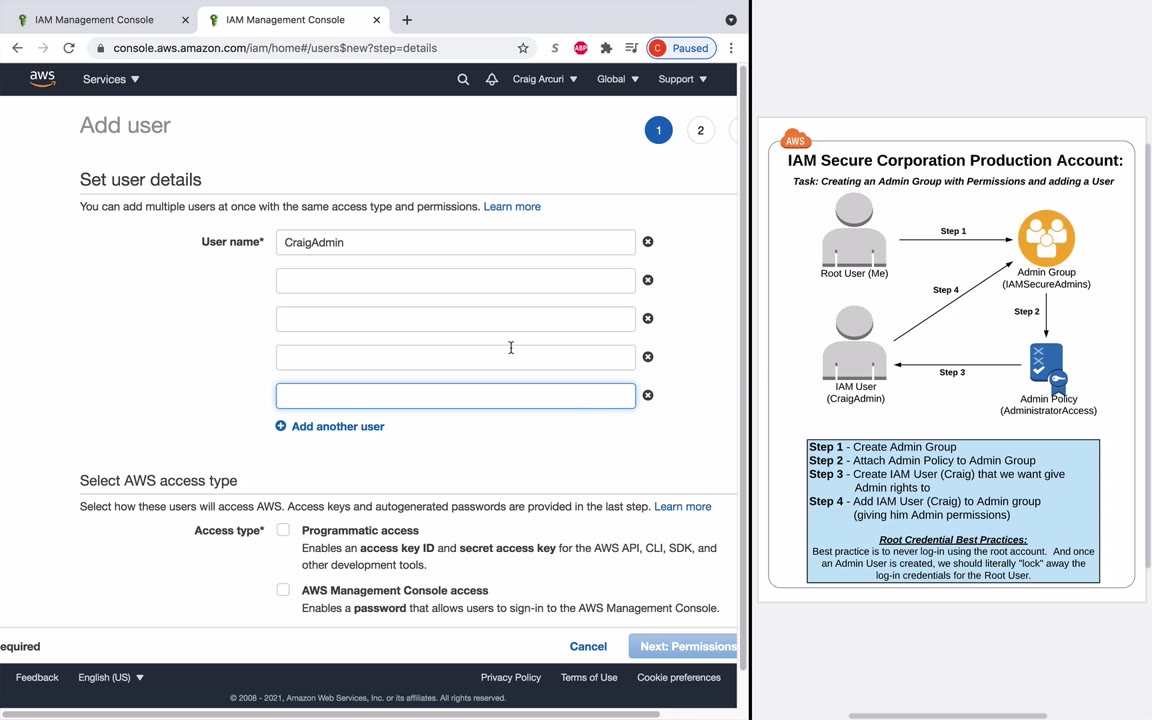Click the Admin Group icon in diagram window
The image size is (1152, 720).
tap(1046, 238)
